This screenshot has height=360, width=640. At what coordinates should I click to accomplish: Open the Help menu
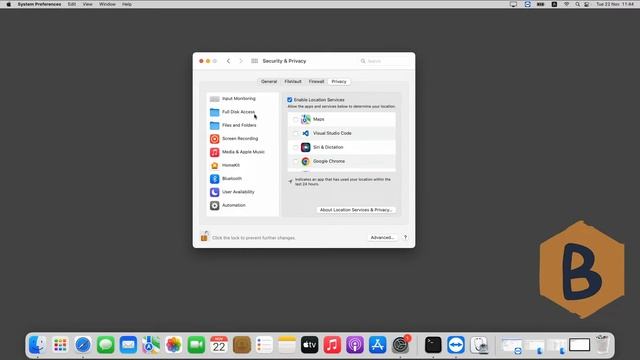coord(127,4)
